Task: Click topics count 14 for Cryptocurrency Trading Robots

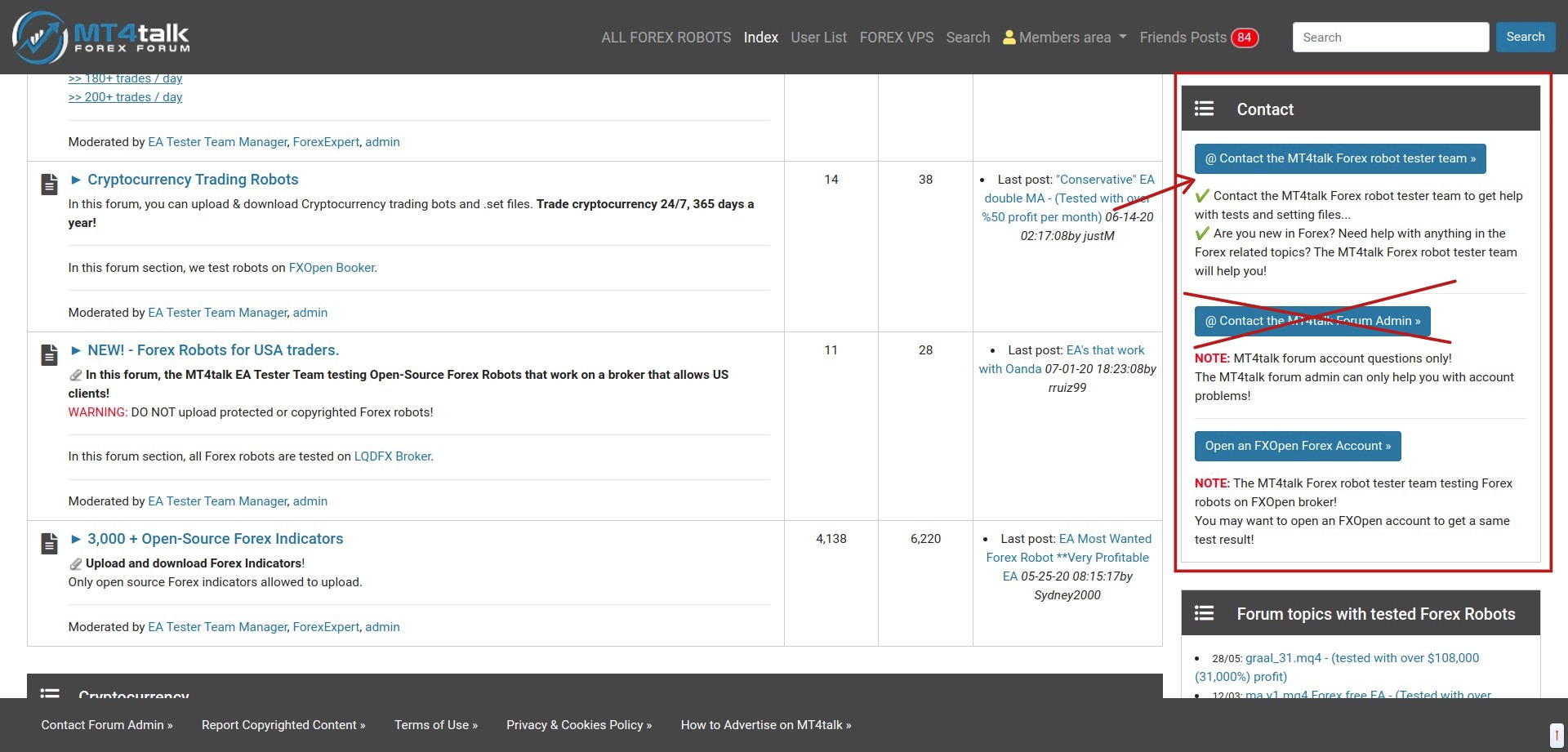Action: (x=831, y=180)
